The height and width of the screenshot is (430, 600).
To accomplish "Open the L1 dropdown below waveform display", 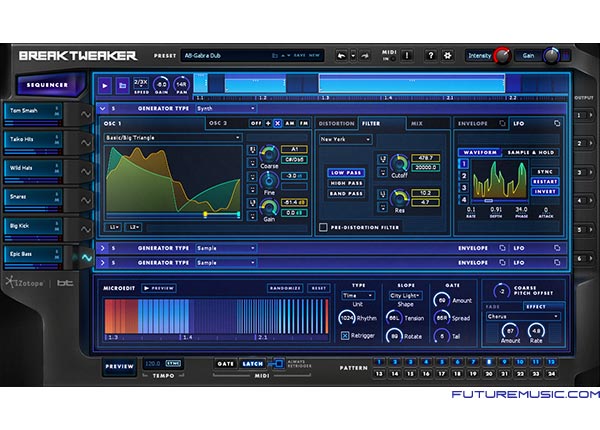I will tap(114, 227).
